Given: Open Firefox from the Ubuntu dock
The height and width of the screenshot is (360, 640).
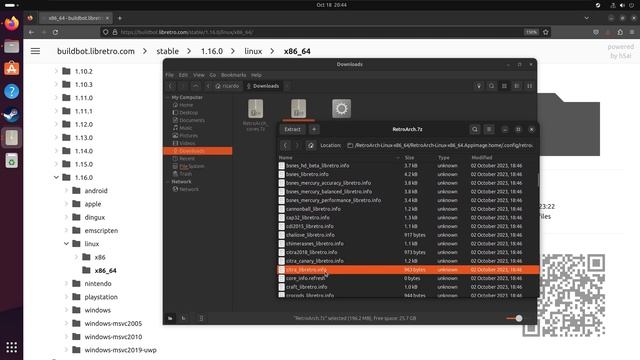Looking at the screenshot, I should click(x=11, y=23).
